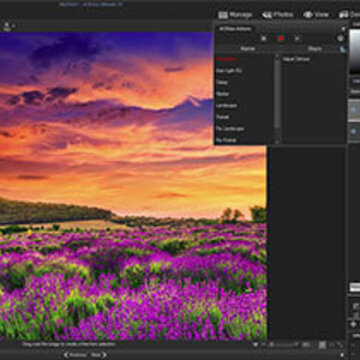Screen dimensions: 360x360
Task: Close the ACDSee Actions panel
Action: (343, 29)
